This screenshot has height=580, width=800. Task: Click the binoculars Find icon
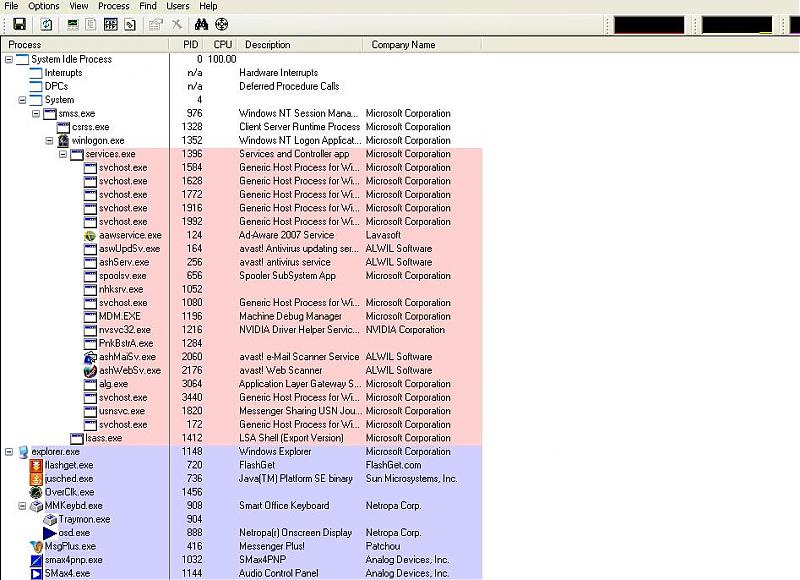click(x=201, y=24)
